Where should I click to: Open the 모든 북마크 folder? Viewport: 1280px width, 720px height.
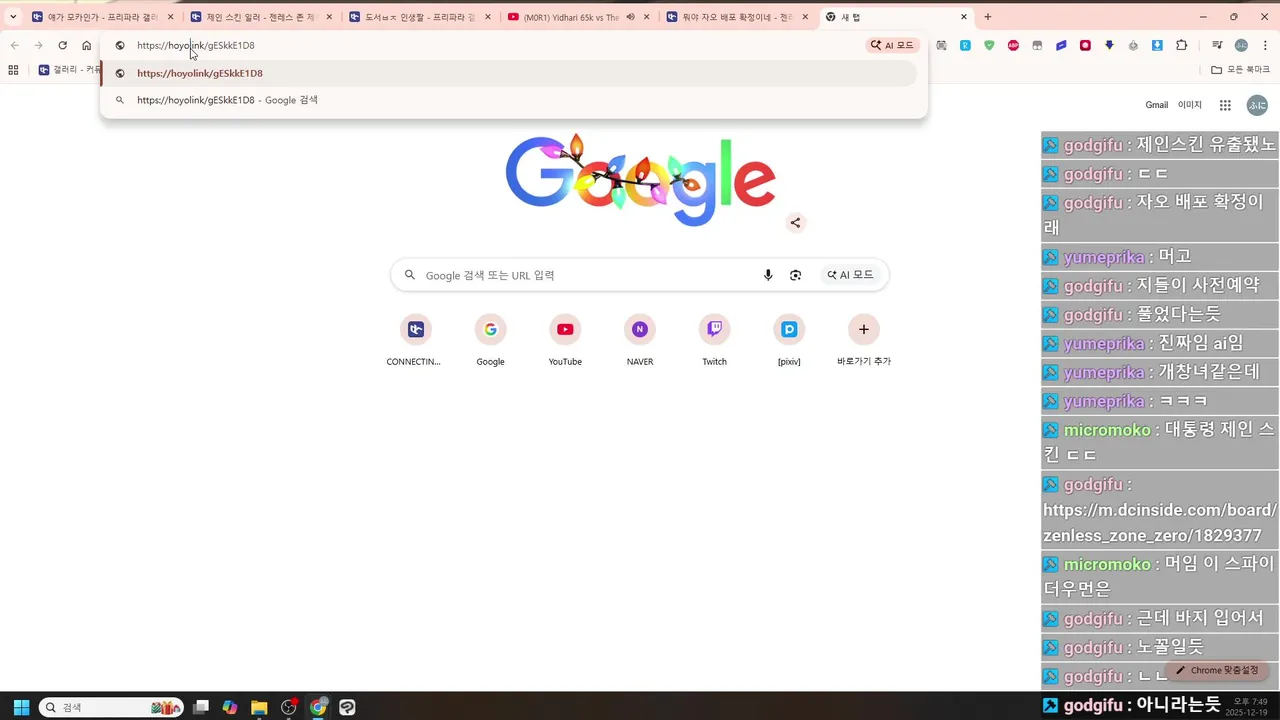point(1240,70)
